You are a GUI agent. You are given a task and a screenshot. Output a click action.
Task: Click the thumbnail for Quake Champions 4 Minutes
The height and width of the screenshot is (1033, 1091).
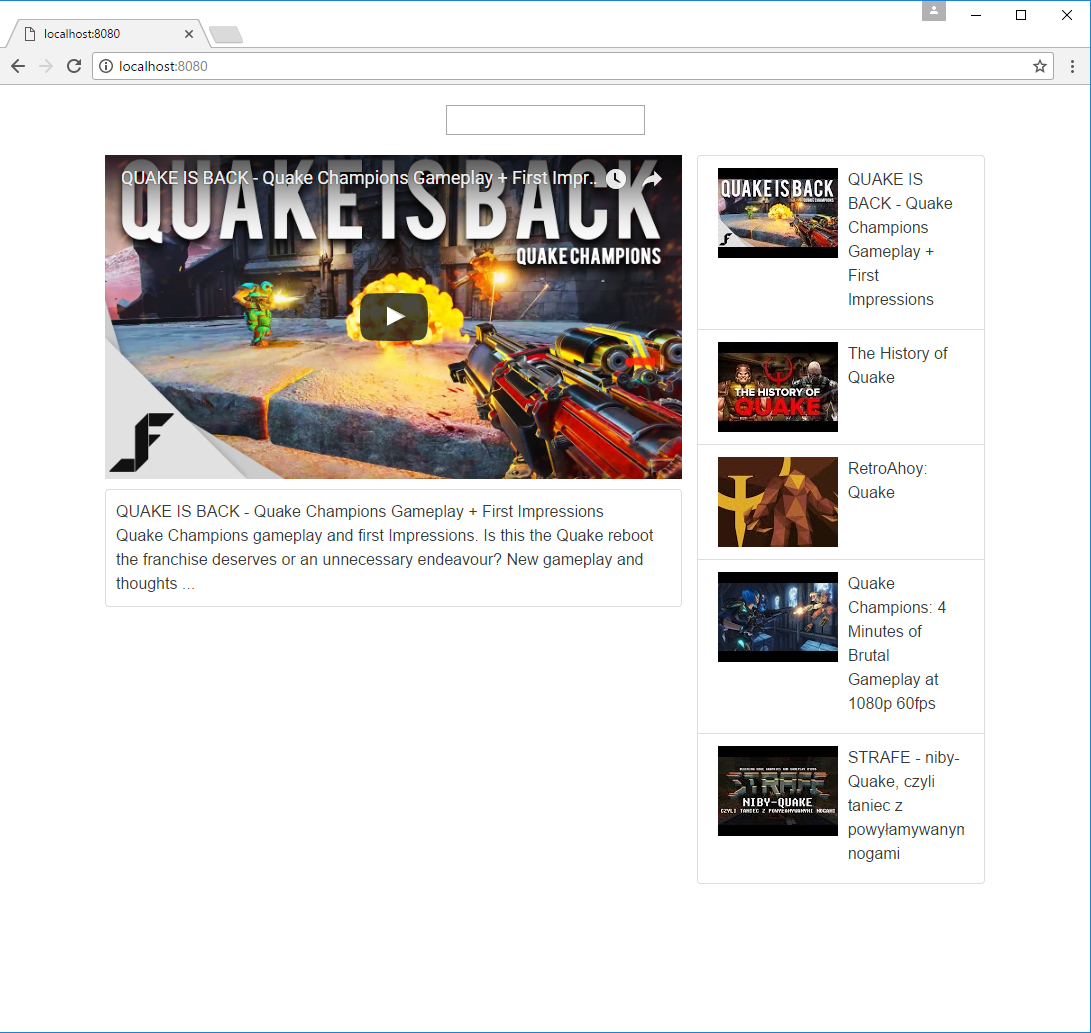coord(777,617)
